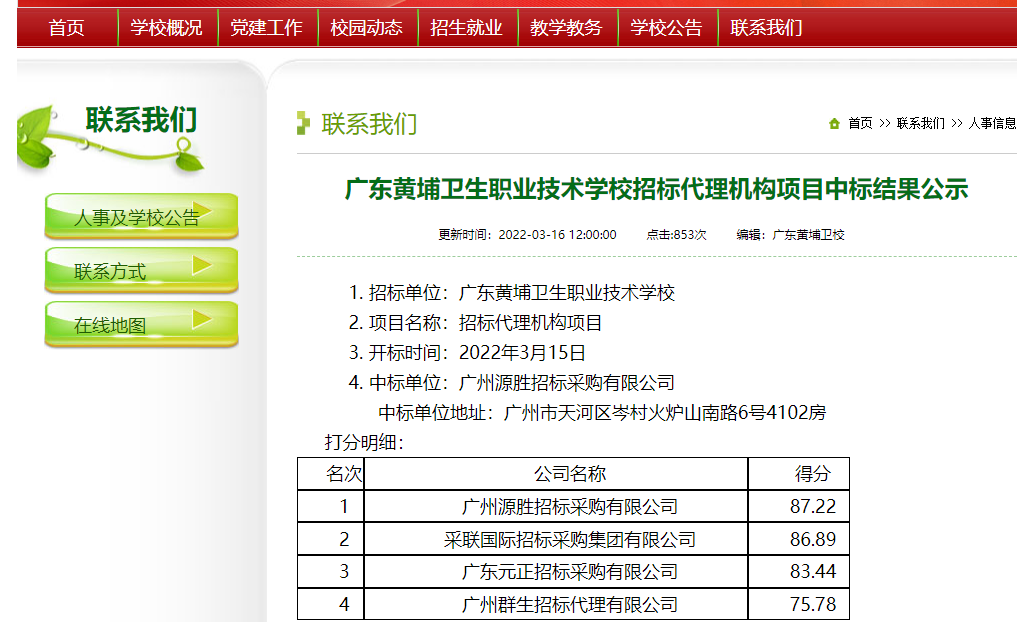Click the hit counter 点击:853次
The height and width of the screenshot is (622, 1029).
tap(677, 235)
